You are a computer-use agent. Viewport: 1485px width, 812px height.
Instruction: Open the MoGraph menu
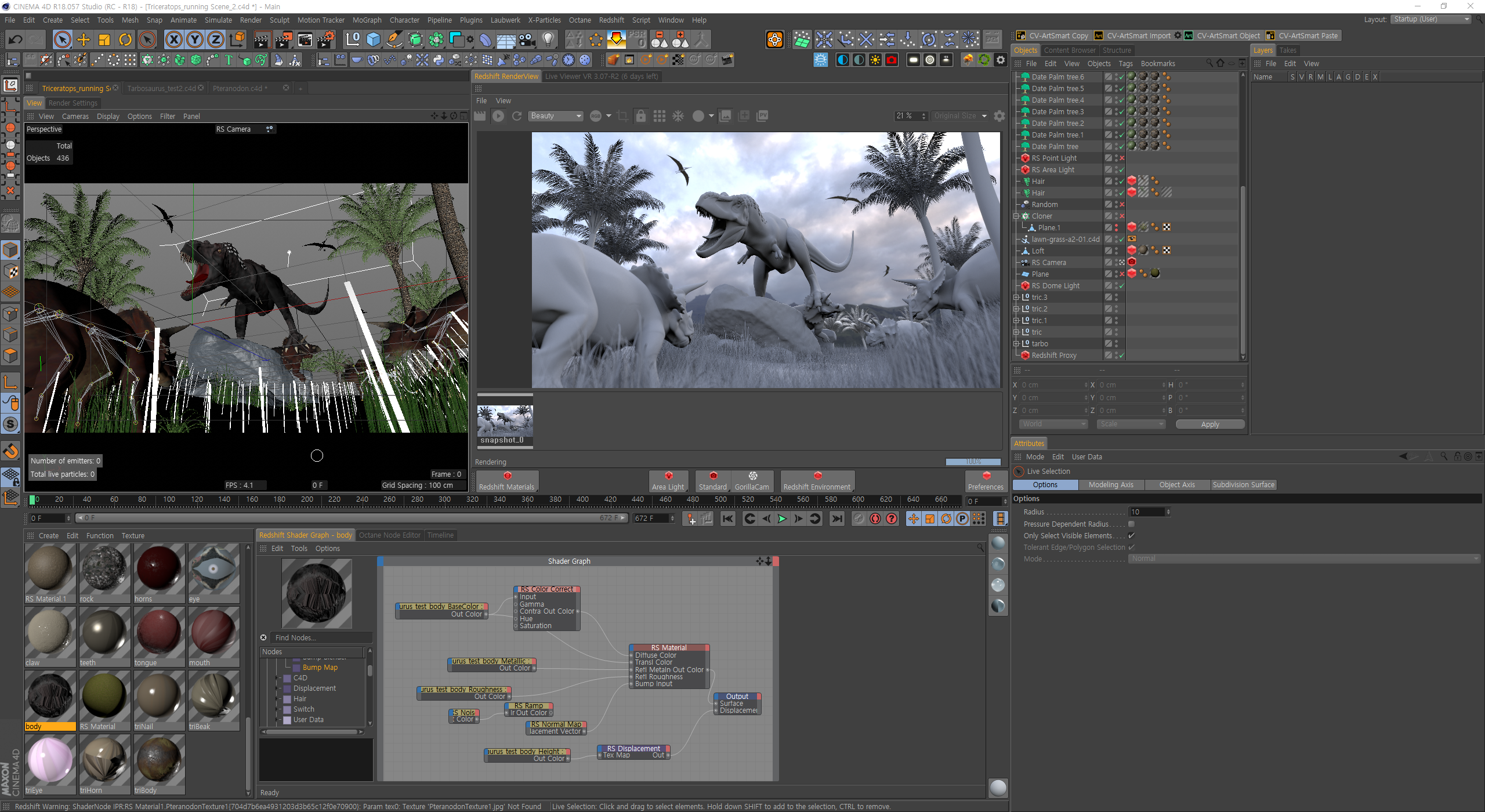pos(367,20)
